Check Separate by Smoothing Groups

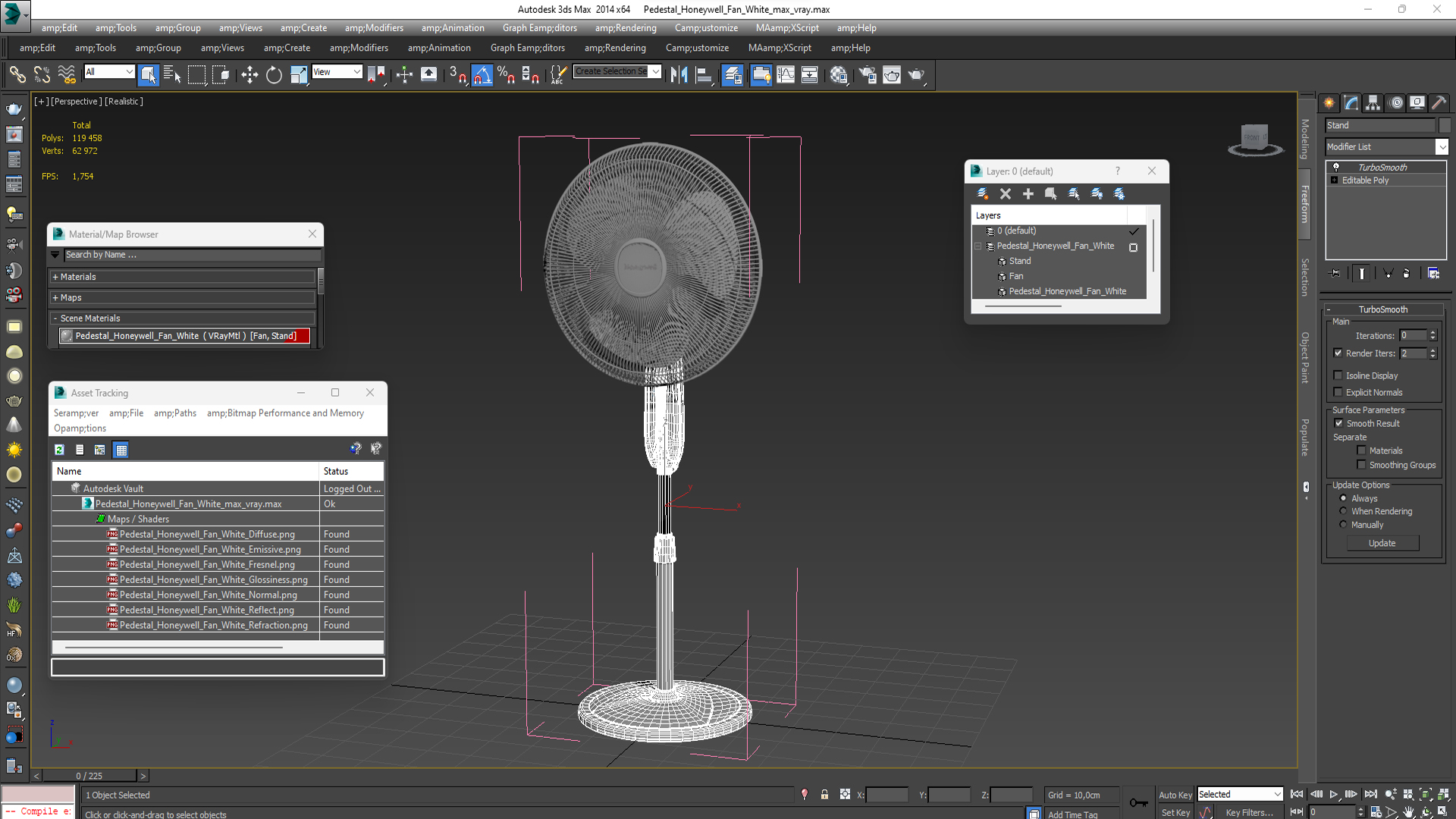pos(1361,465)
